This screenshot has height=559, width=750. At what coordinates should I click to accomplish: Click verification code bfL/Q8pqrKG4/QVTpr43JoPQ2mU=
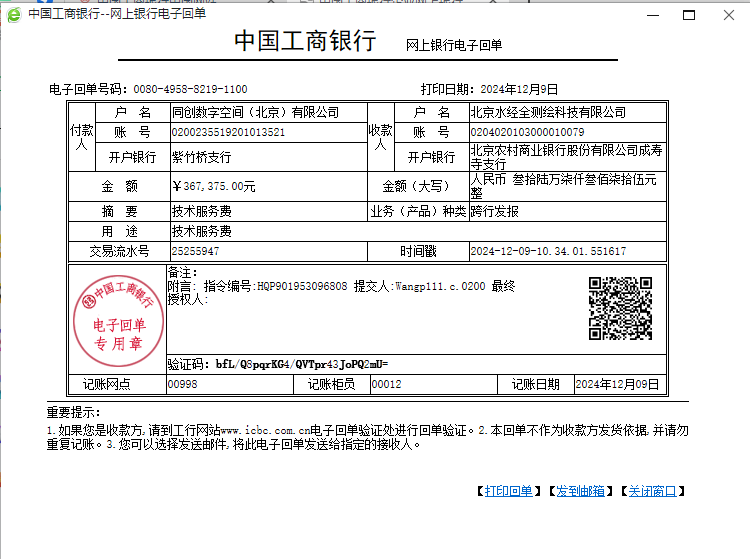[x=302, y=364]
